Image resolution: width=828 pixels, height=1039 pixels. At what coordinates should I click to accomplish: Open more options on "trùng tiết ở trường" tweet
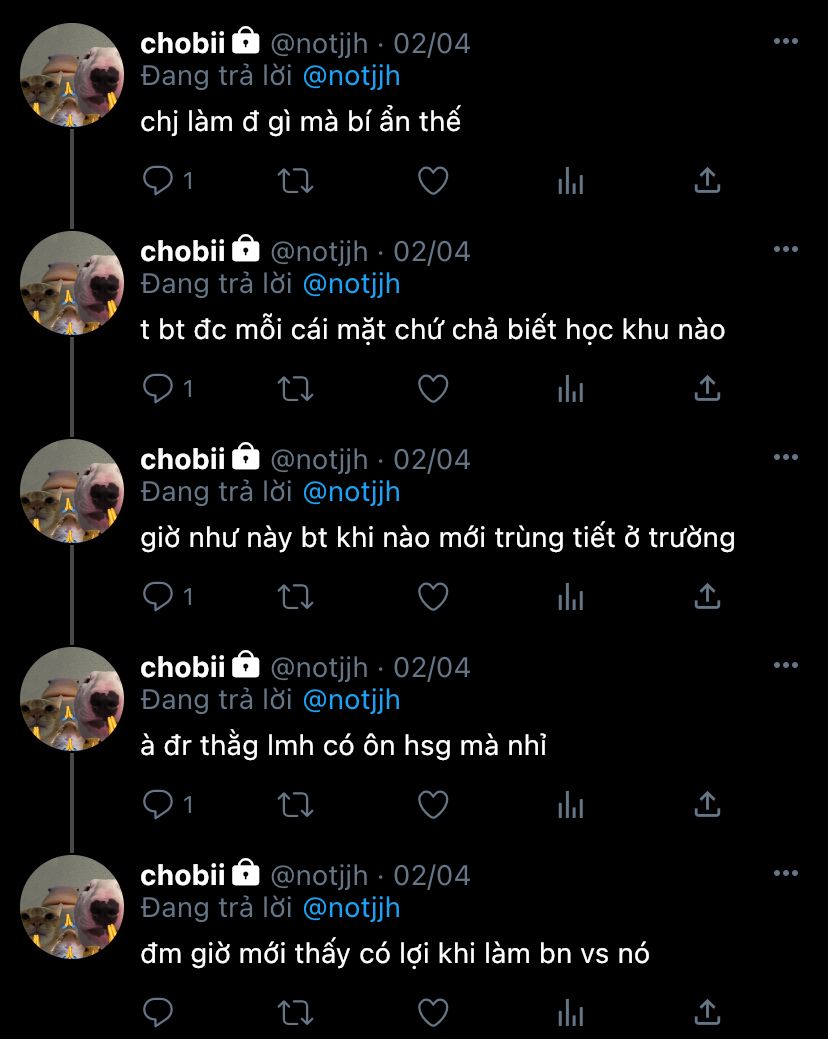(x=786, y=457)
